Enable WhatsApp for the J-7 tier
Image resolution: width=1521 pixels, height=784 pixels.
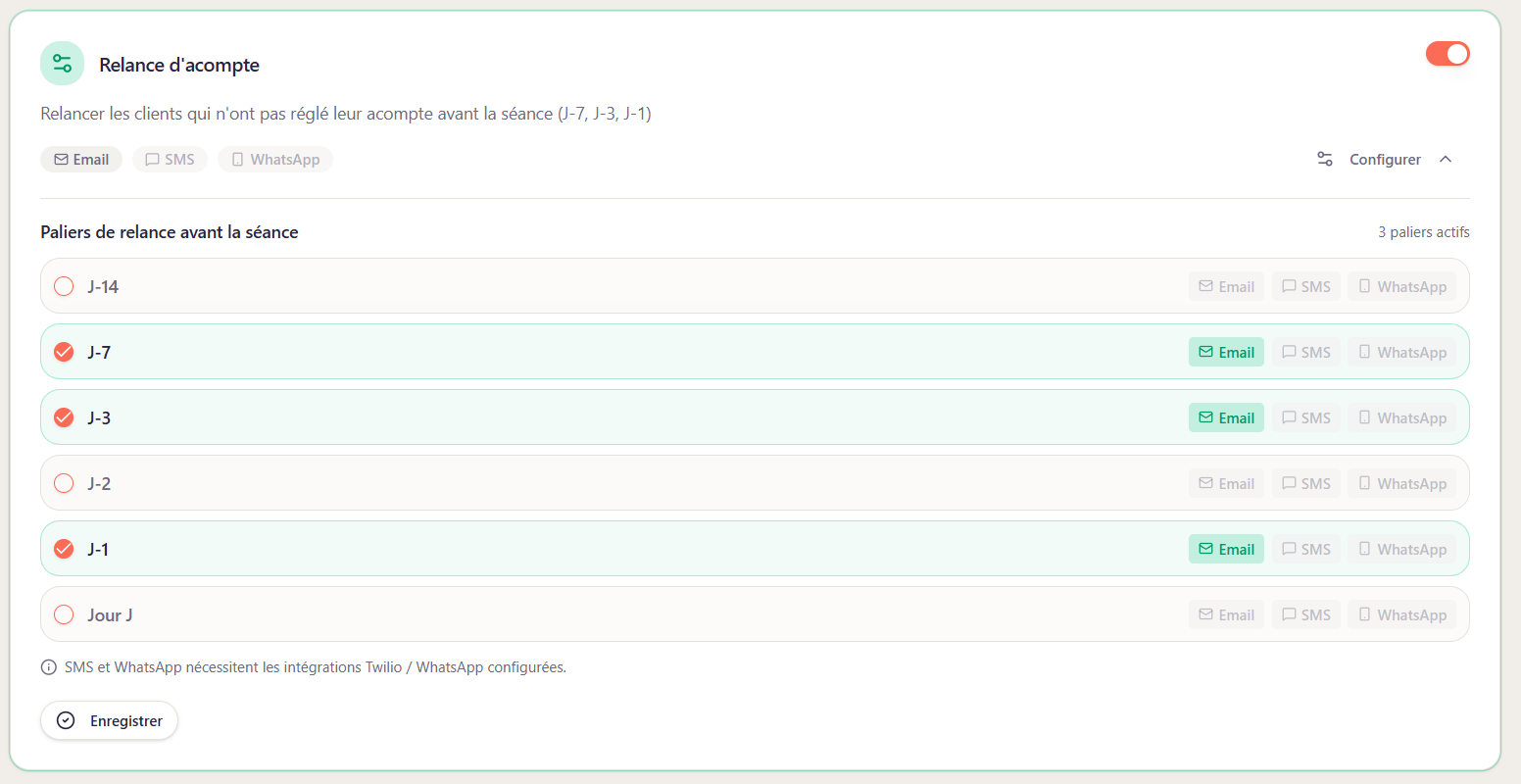1401,352
